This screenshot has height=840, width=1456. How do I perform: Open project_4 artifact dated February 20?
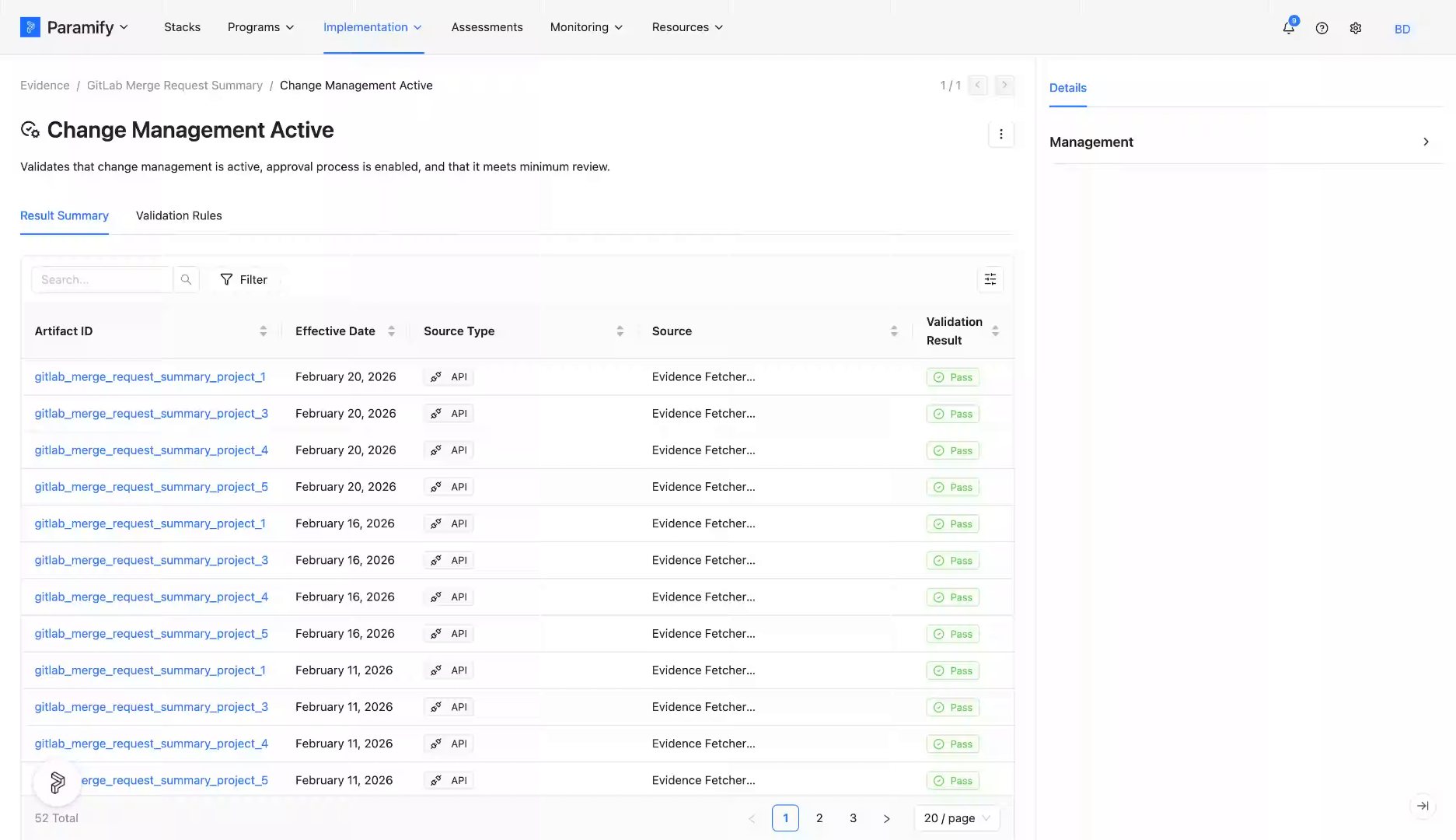click(x=152, y=450)
